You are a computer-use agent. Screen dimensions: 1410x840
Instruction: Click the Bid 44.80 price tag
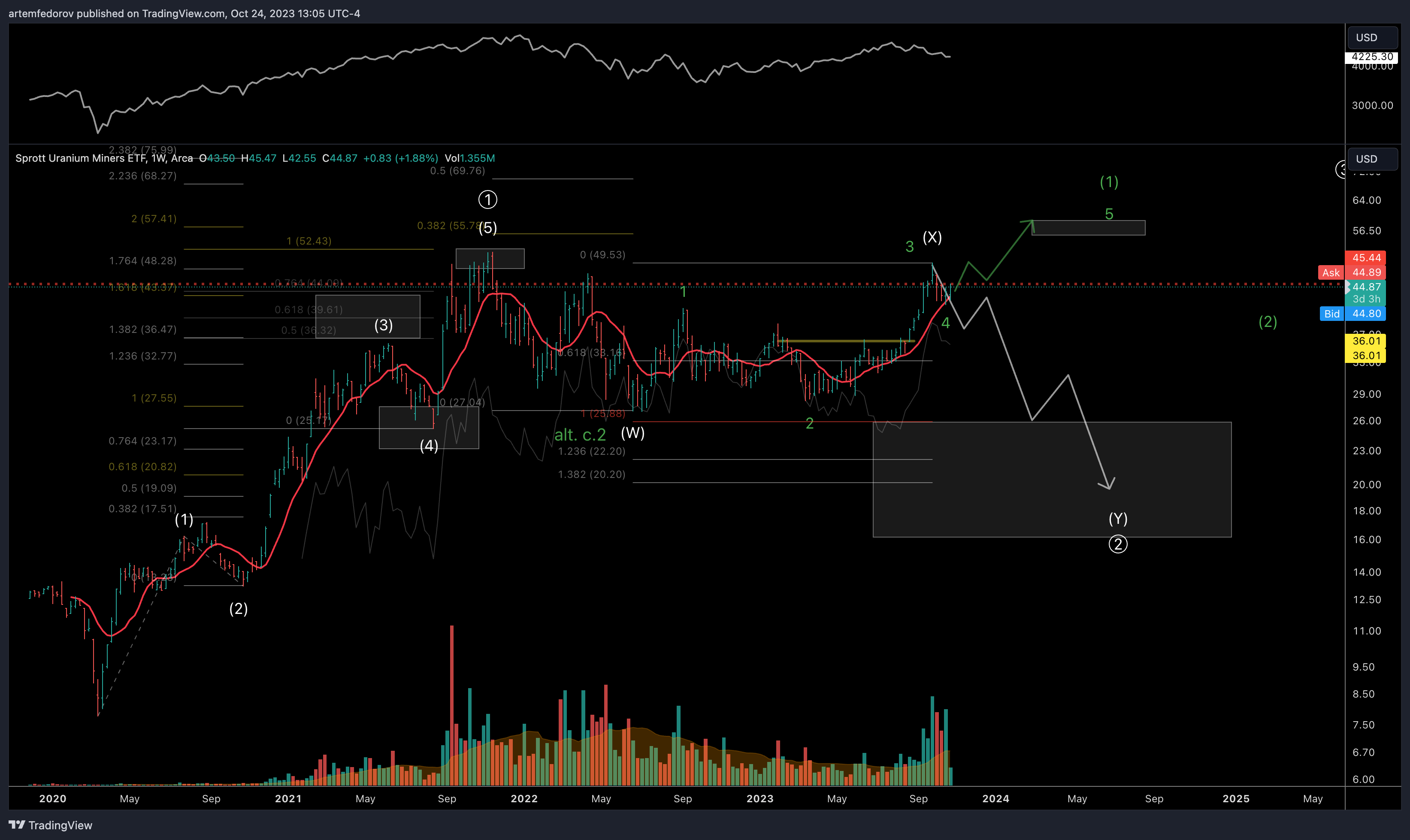[1353, 314]
